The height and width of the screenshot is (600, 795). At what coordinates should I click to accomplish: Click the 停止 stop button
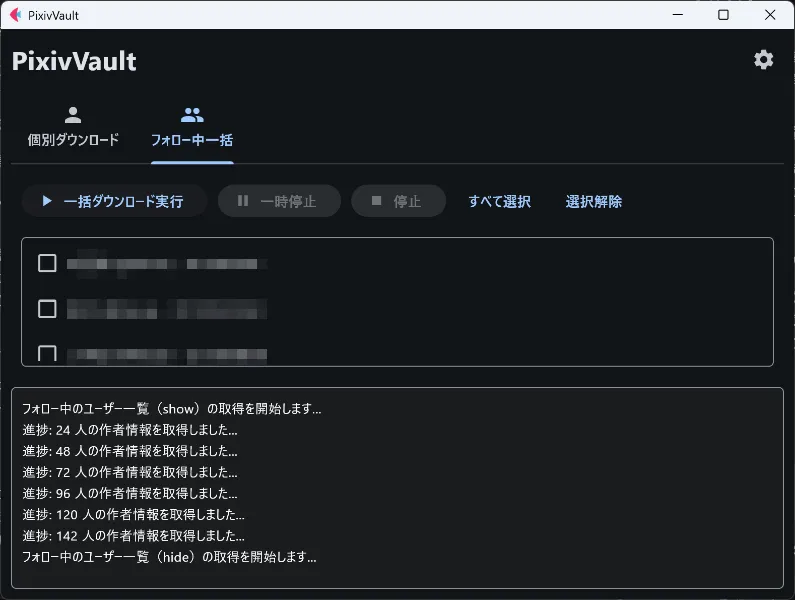(399, 201)
